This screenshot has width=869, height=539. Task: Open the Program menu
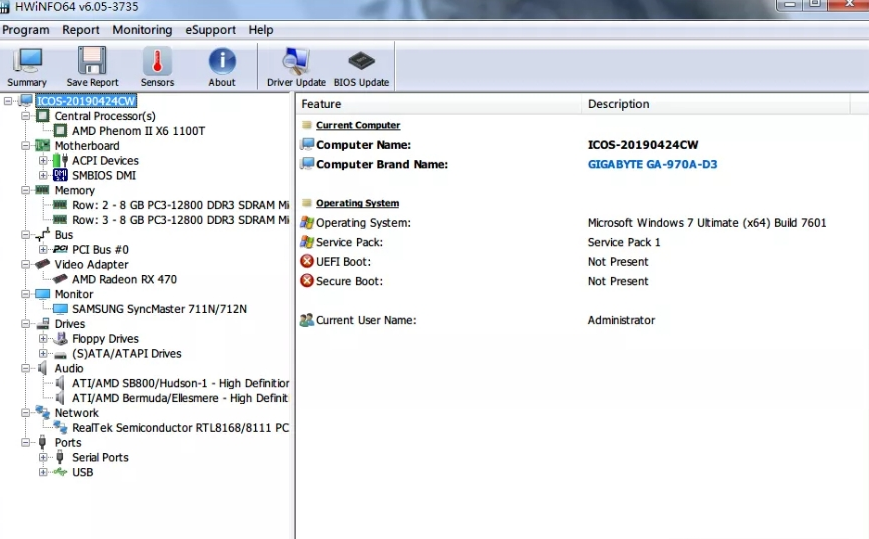point(26,30)
